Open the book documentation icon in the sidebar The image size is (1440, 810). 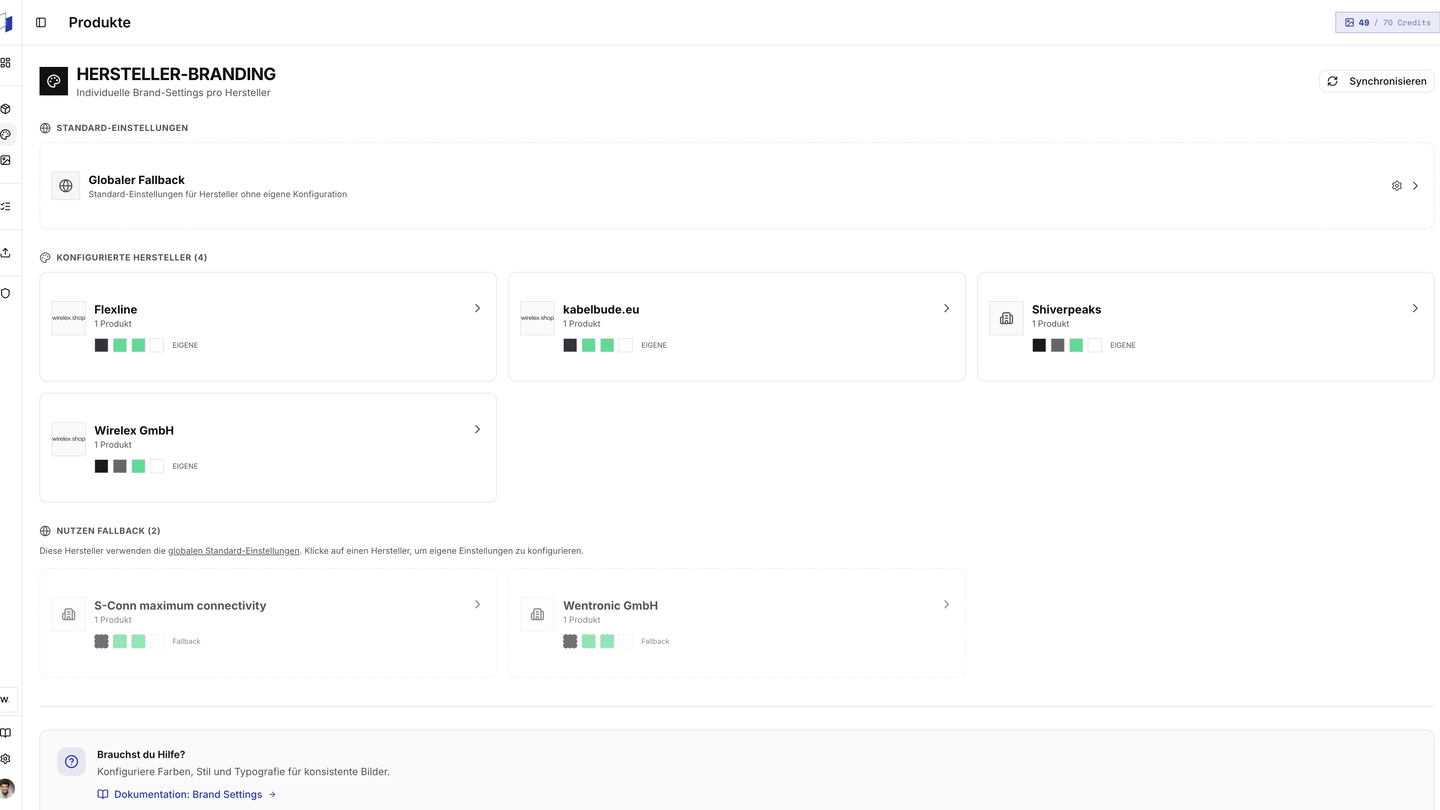[x=5, y=733]
